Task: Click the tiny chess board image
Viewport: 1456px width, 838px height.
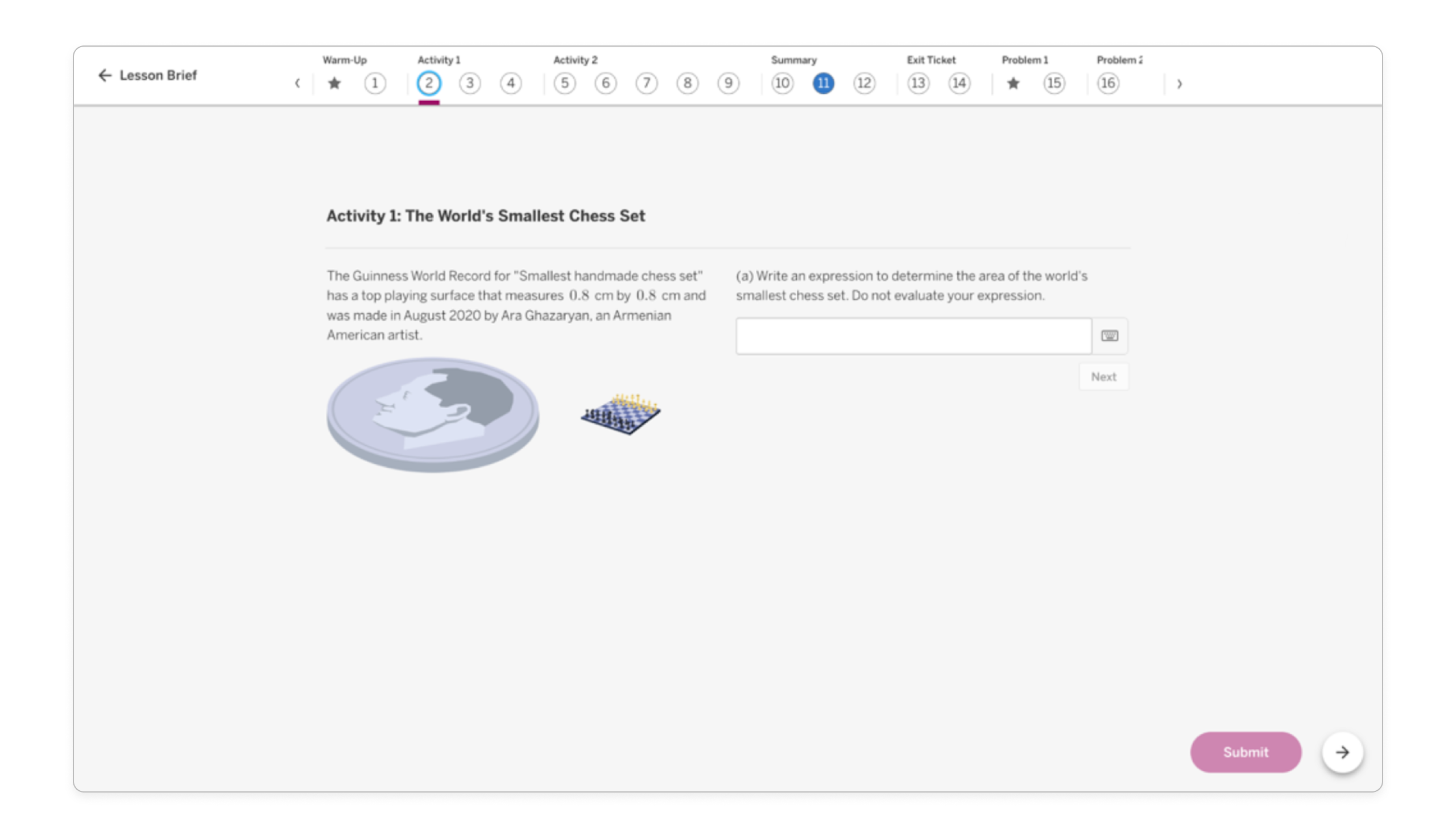Action: 621,414
